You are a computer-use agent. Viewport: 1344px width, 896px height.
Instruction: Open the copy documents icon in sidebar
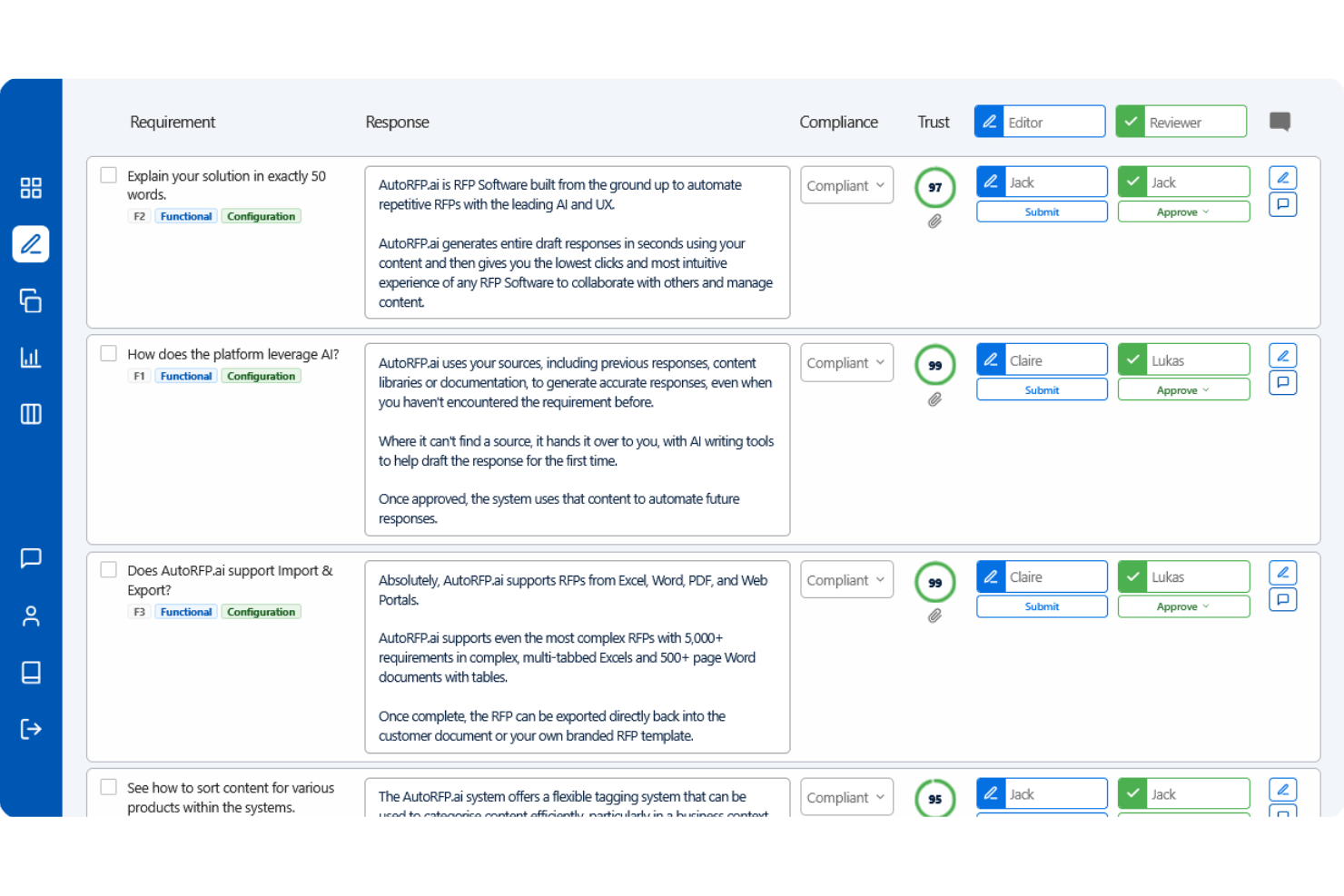(x=31, y=300)
